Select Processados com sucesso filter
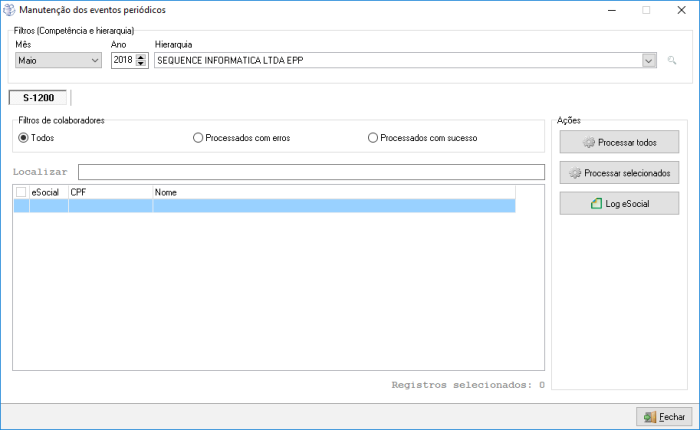 [x=374, y=137]
